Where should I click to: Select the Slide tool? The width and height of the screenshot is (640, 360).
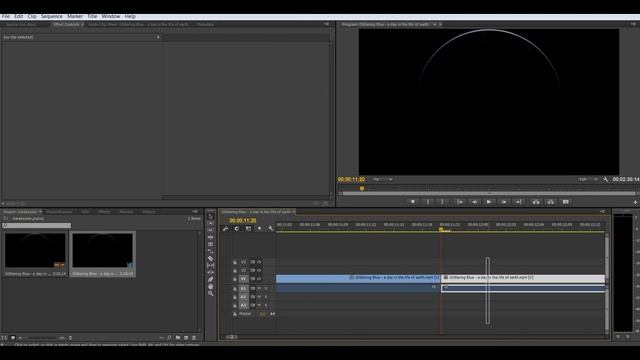(x=211, y=272)
